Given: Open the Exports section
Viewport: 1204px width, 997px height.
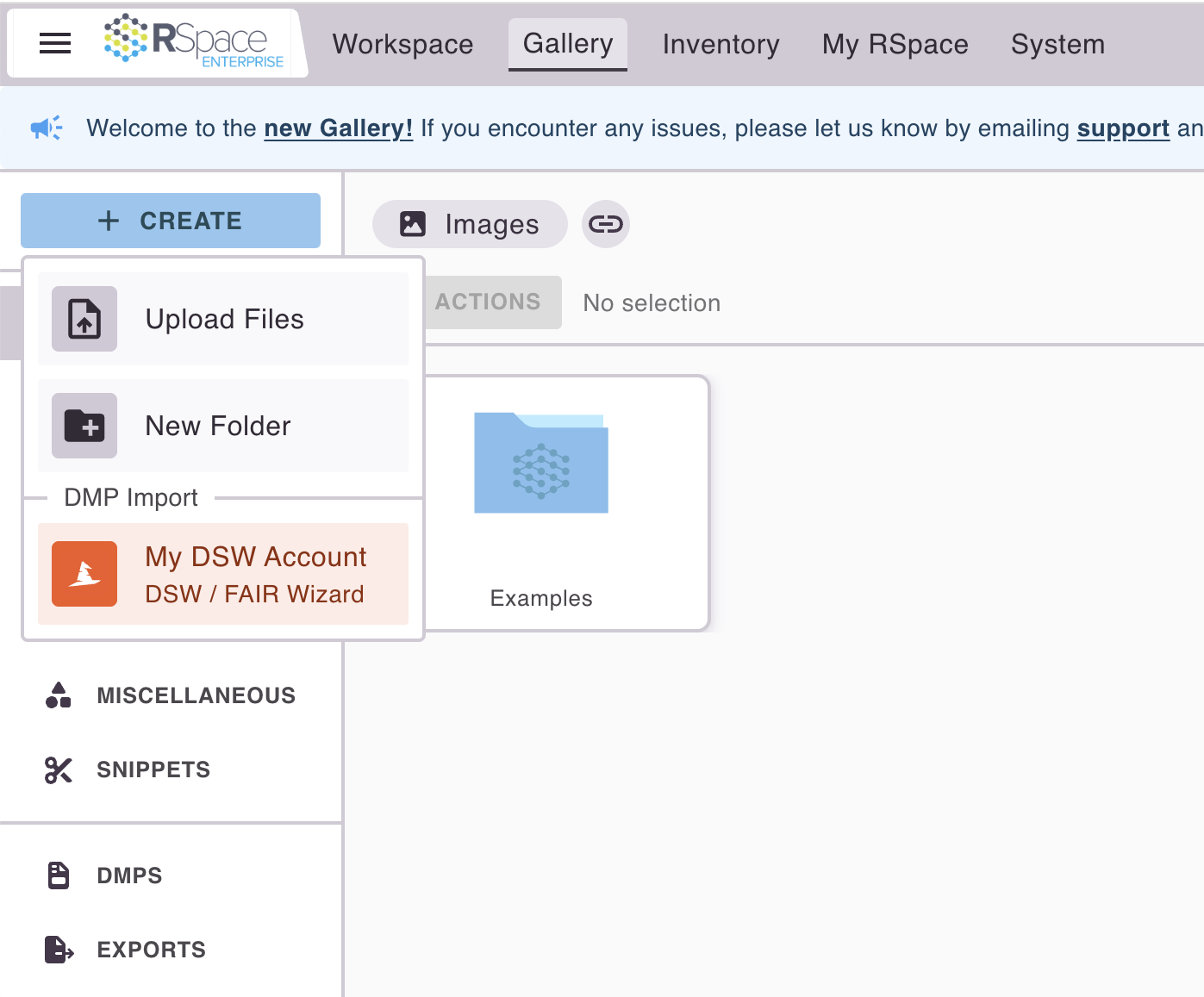Looking at the screenshot, I should pyautogui.click(x=150, y=950).
